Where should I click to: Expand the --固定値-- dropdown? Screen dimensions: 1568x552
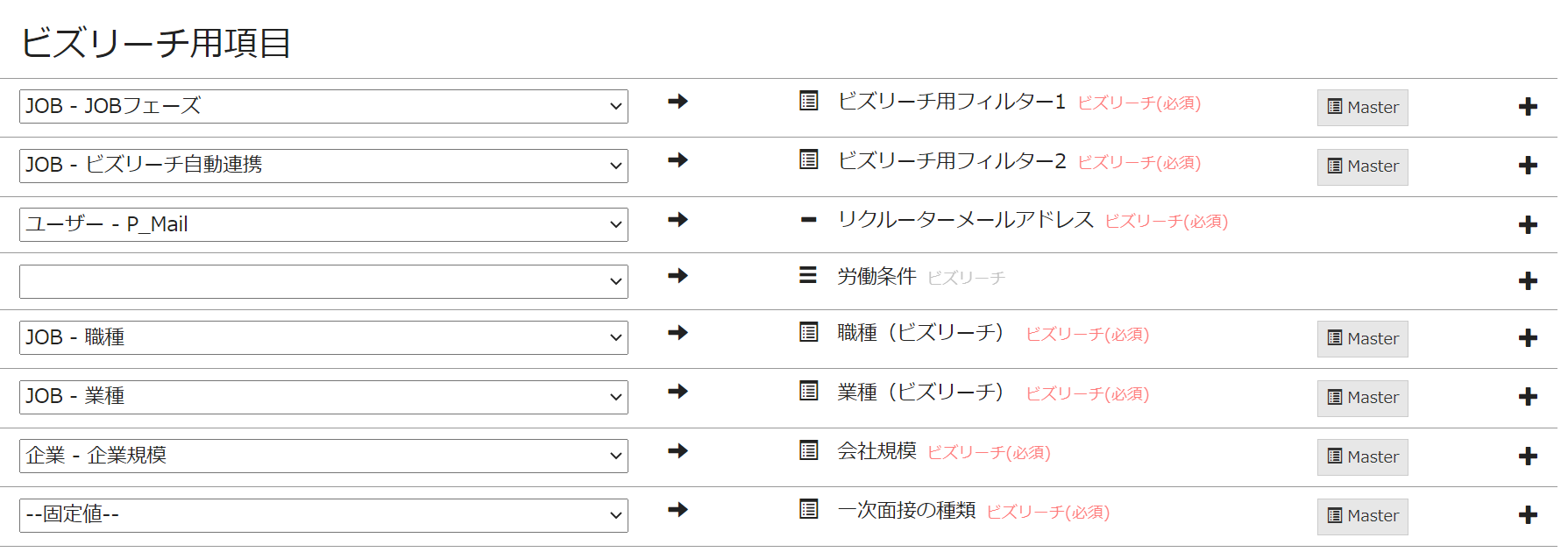[323, 515]
